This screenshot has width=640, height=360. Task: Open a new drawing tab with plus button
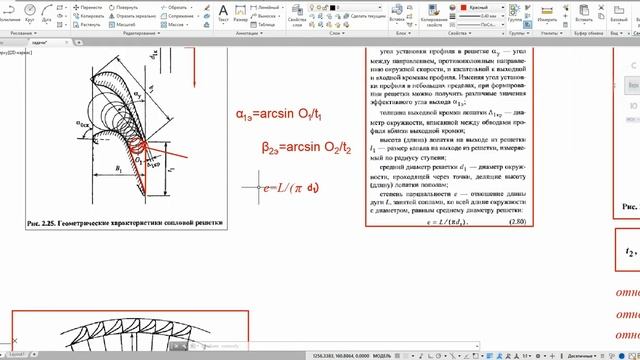tap(78, 42)
